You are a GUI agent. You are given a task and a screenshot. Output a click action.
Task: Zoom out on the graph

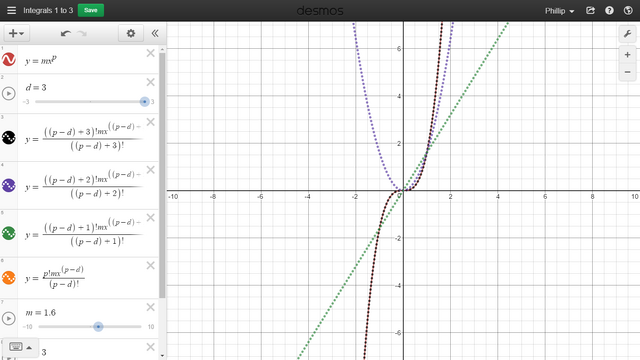pyautogui.click(x=627, y=72)
